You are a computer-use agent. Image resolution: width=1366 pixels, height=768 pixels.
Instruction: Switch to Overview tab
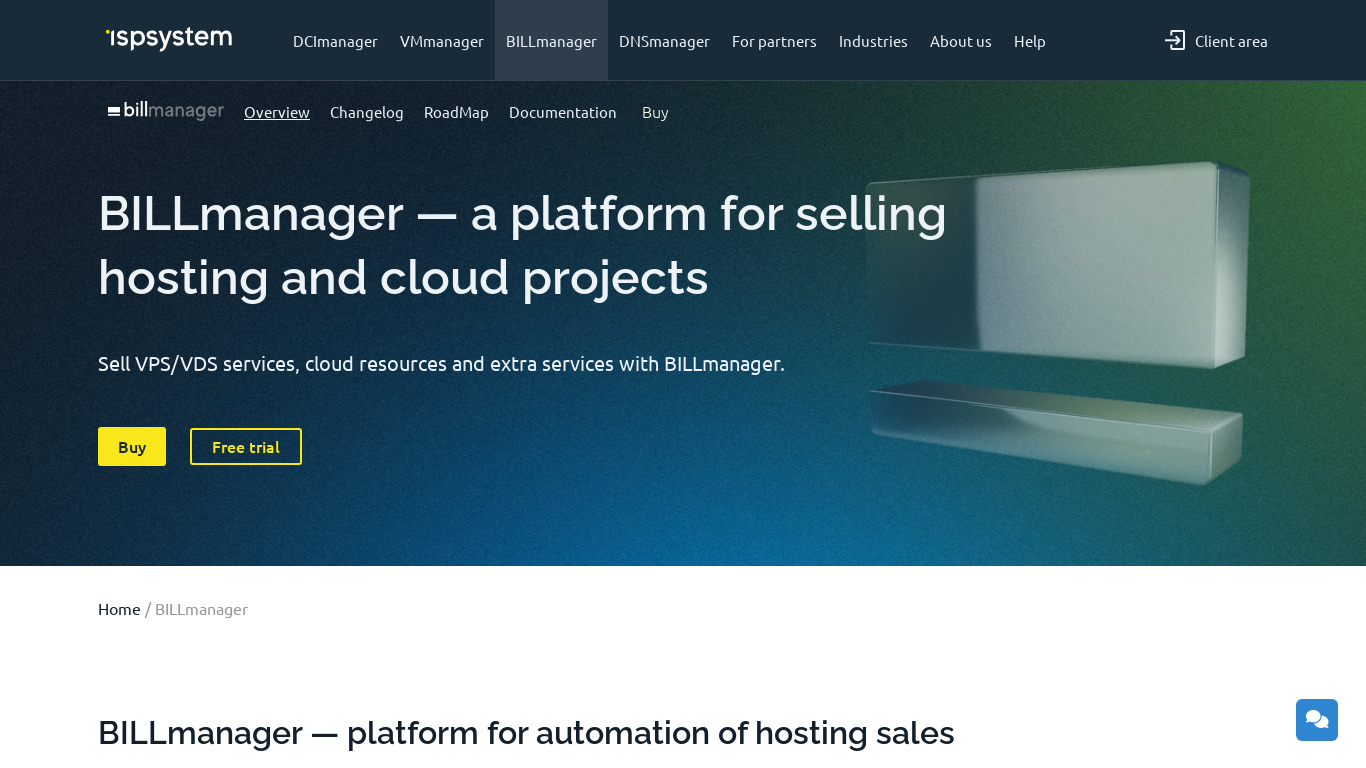pyautogui.click(x=277, y=112)
